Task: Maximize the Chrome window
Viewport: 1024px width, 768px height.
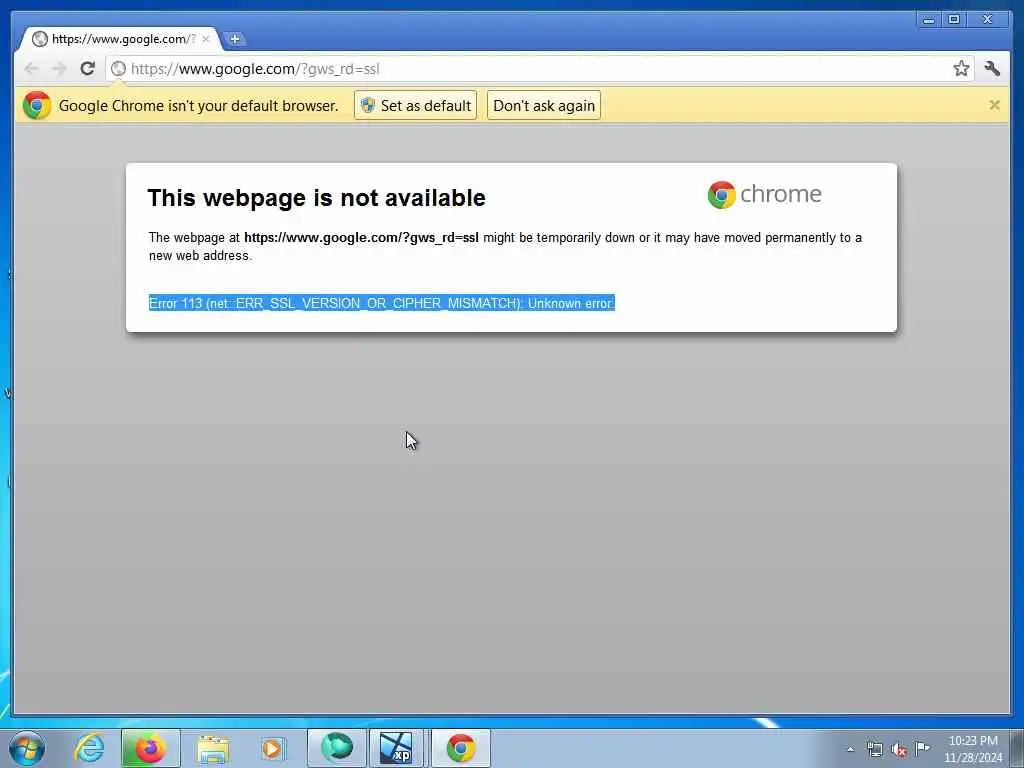Action: 953,20
